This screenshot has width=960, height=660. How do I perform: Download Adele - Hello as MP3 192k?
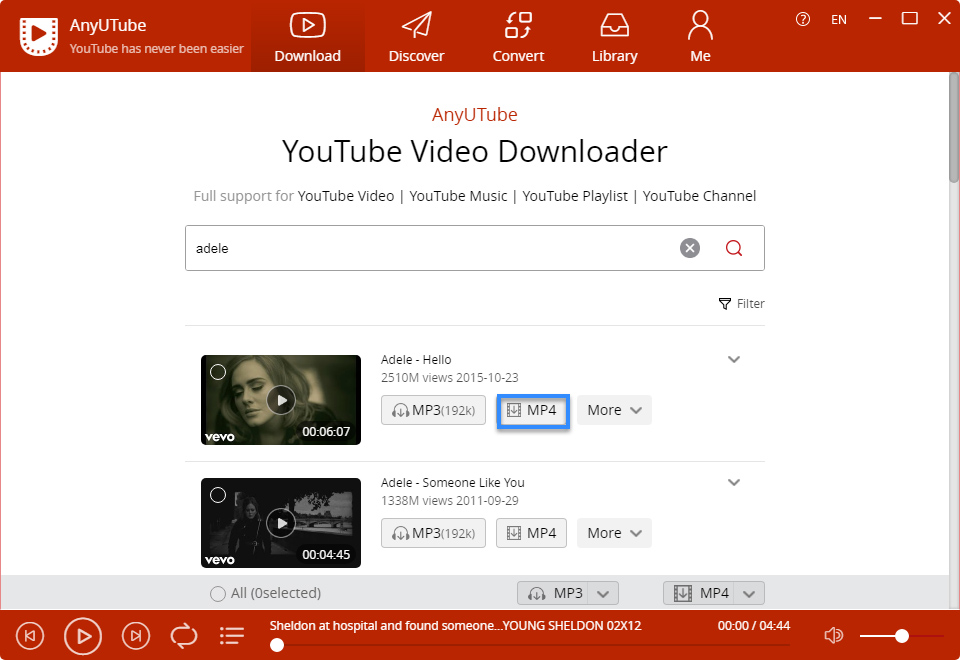click(433, 410)
